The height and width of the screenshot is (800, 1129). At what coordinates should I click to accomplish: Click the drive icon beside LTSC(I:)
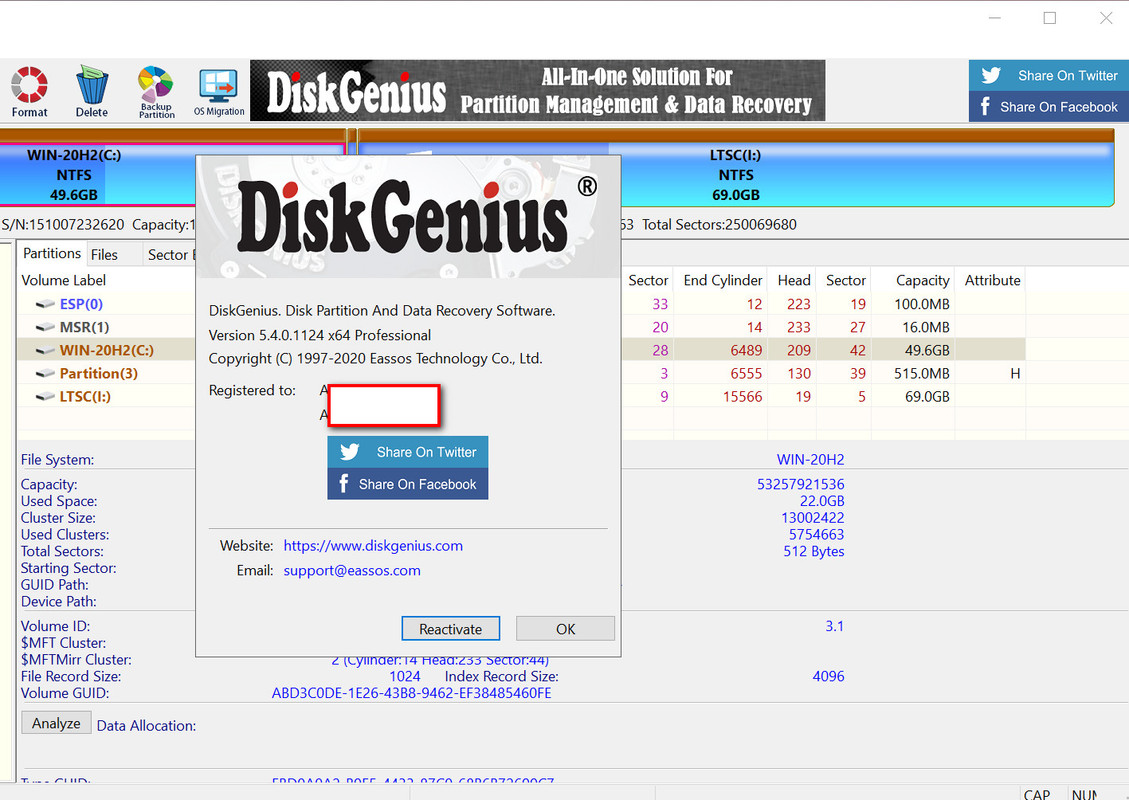[45, 396]
